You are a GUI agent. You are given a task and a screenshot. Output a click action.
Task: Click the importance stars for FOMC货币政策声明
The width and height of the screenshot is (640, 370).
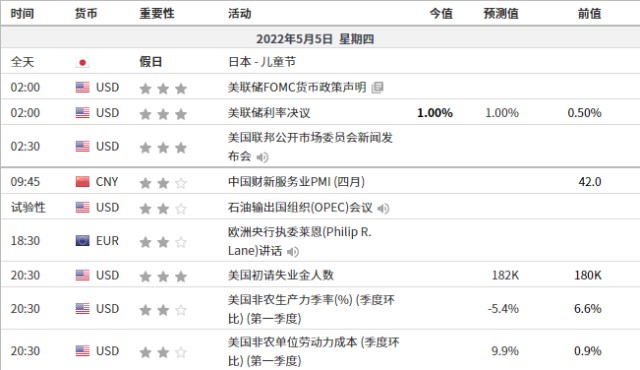tap(163, 88)
